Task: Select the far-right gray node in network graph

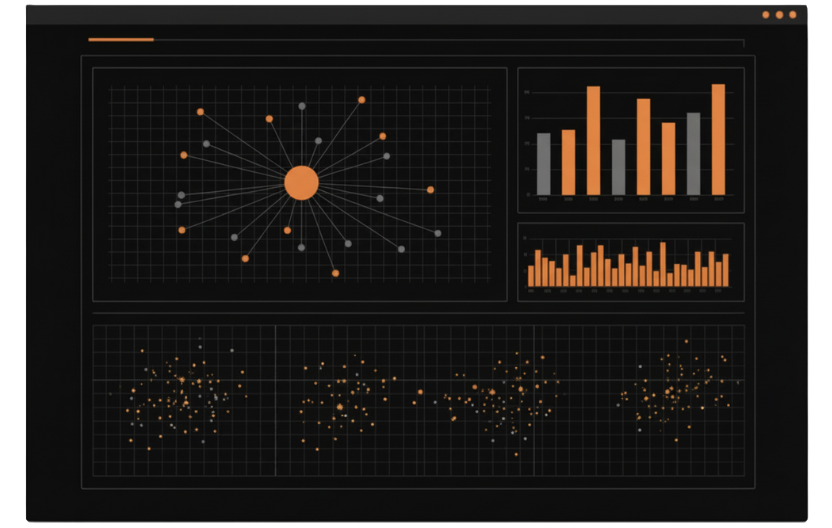Action: [437, 233]
